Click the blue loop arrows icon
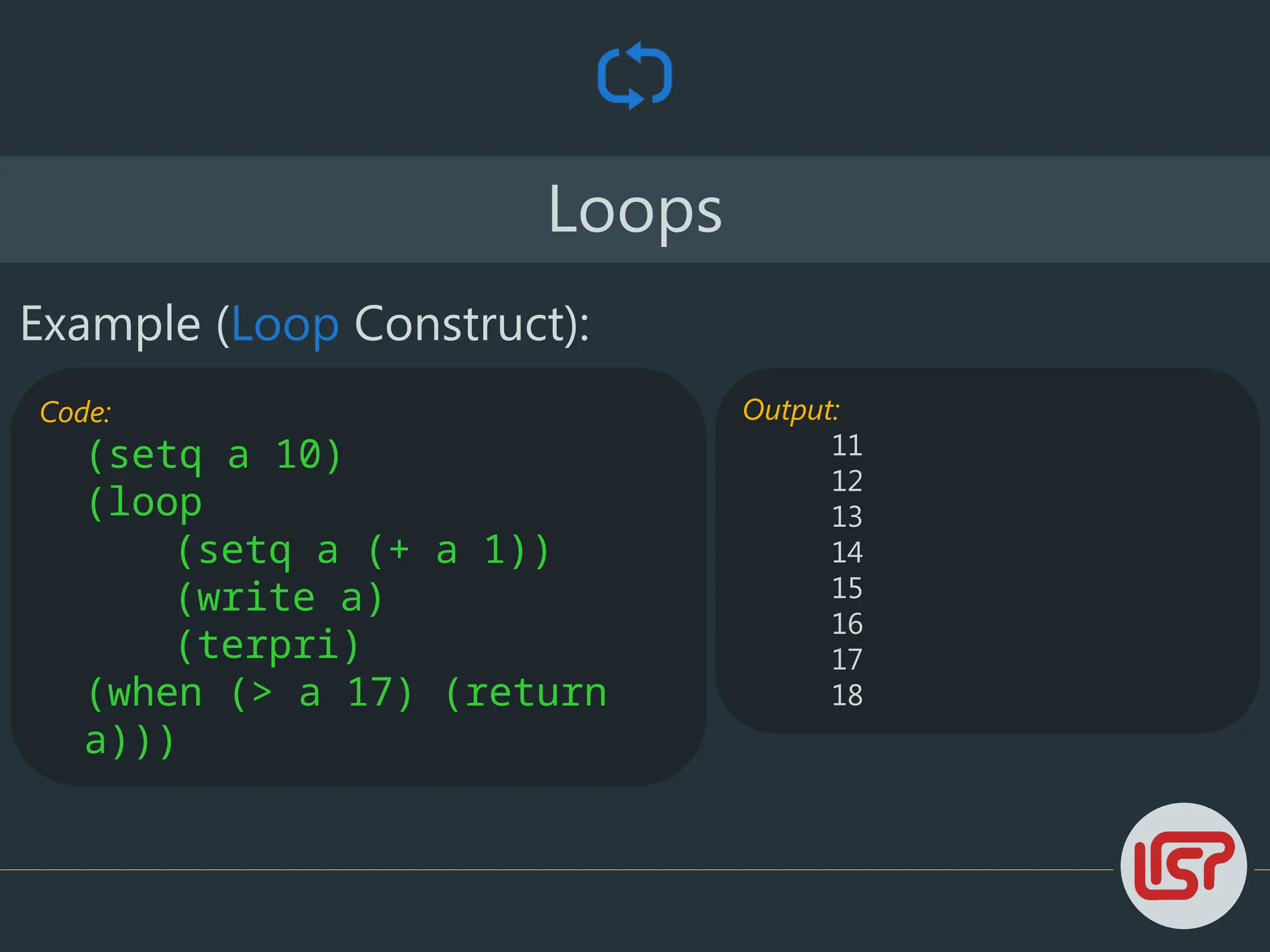1270x952 pixels. click(634, 76)
